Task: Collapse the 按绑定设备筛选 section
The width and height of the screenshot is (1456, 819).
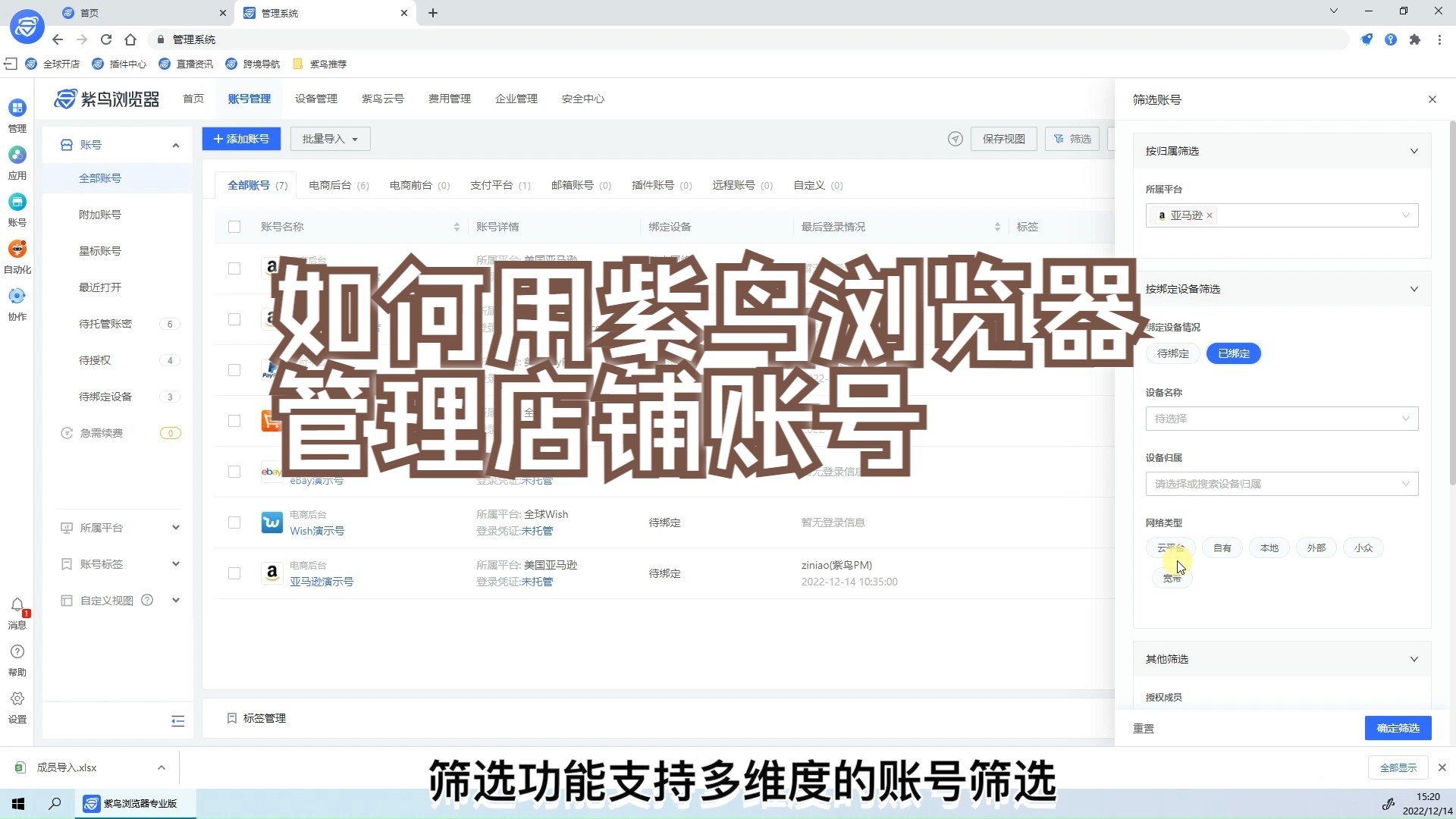Action: (1414, 289)
